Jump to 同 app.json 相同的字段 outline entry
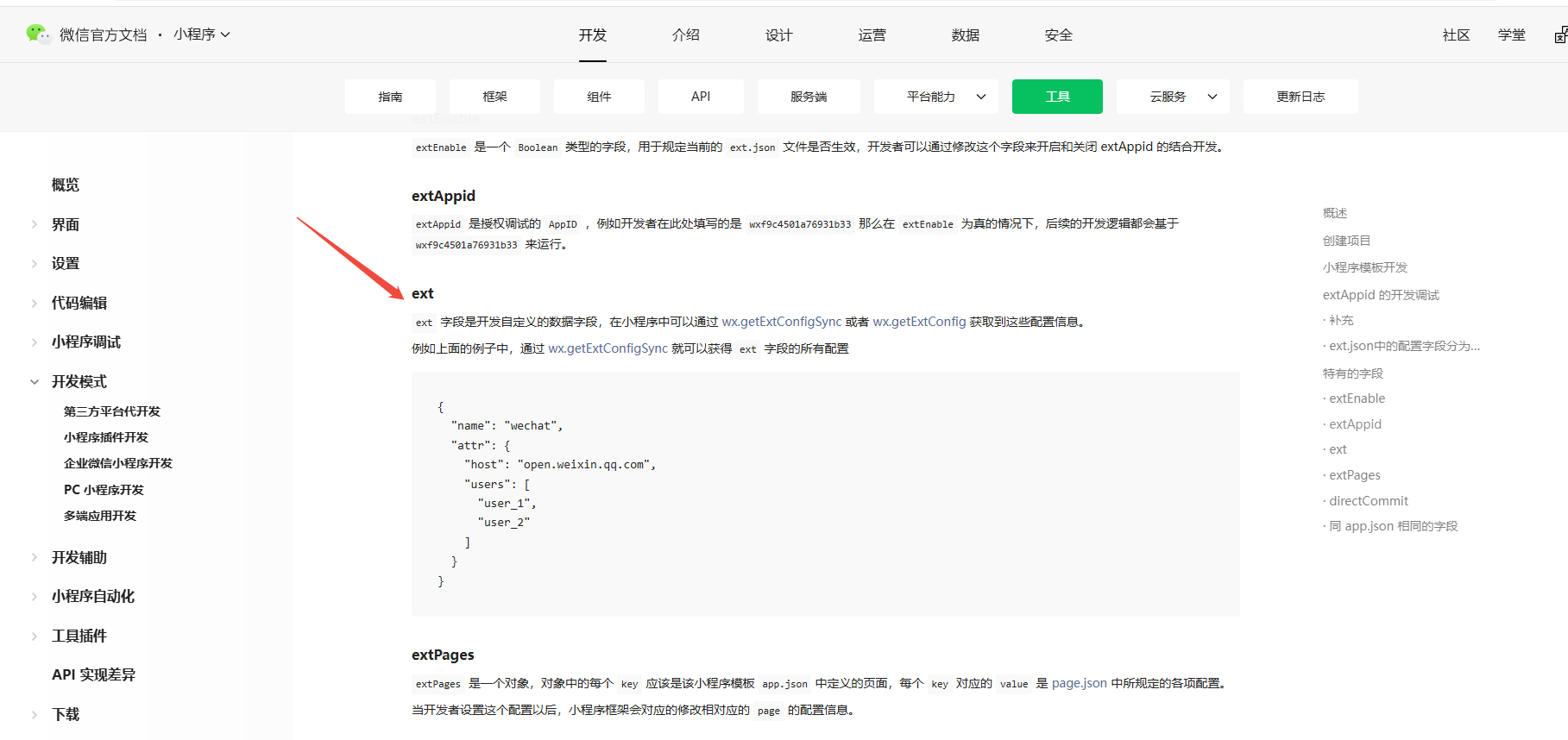This screenshot has width=1568, height=740. click(x=1394, y=526)
